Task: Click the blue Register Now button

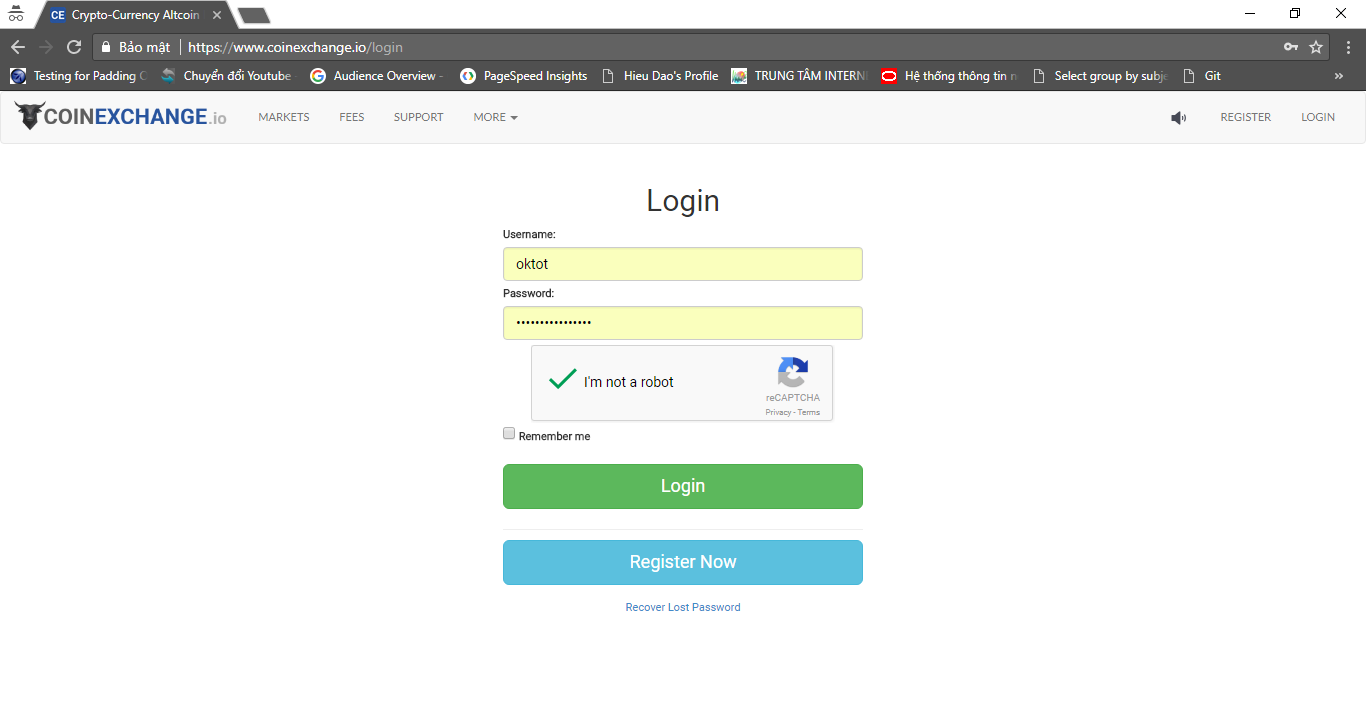Action: coord(682,562)
